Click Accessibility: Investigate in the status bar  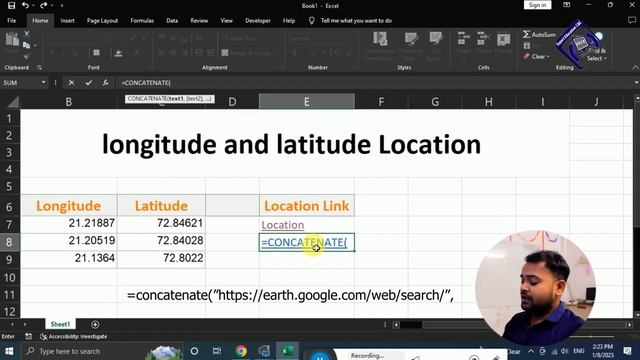[x=73, y=336]
